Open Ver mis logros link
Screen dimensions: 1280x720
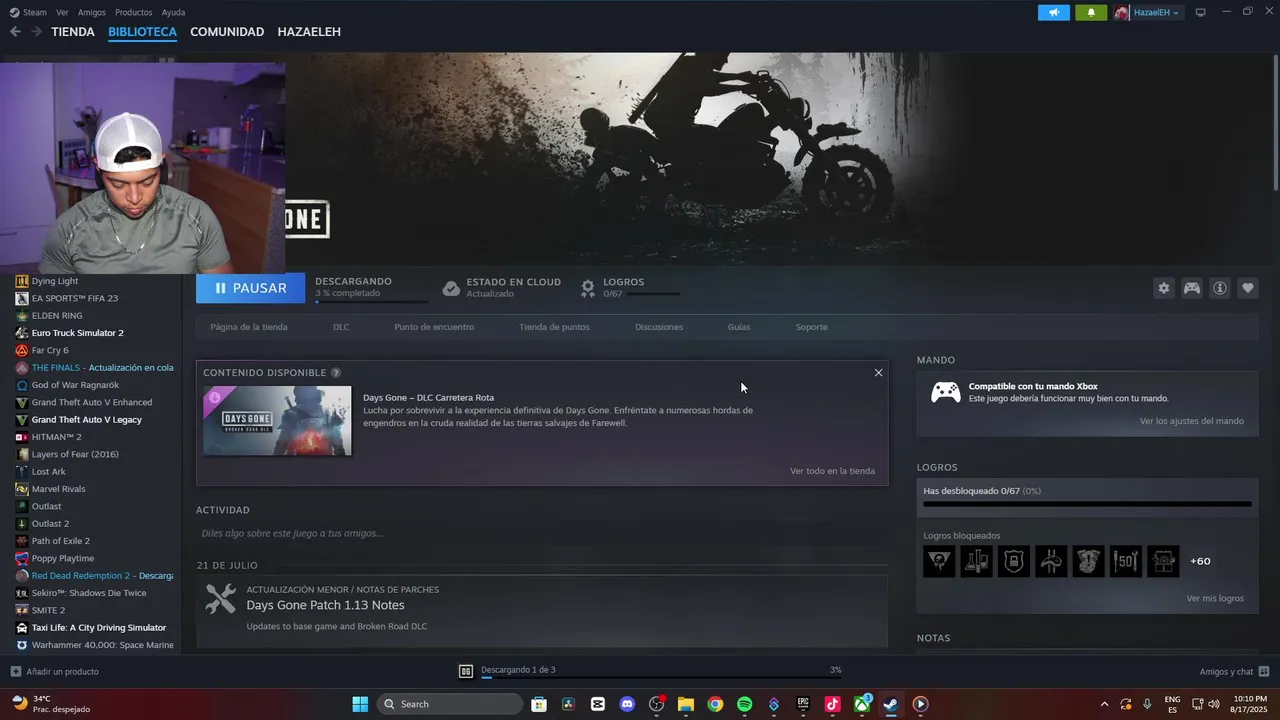(x=1215, y=598)
